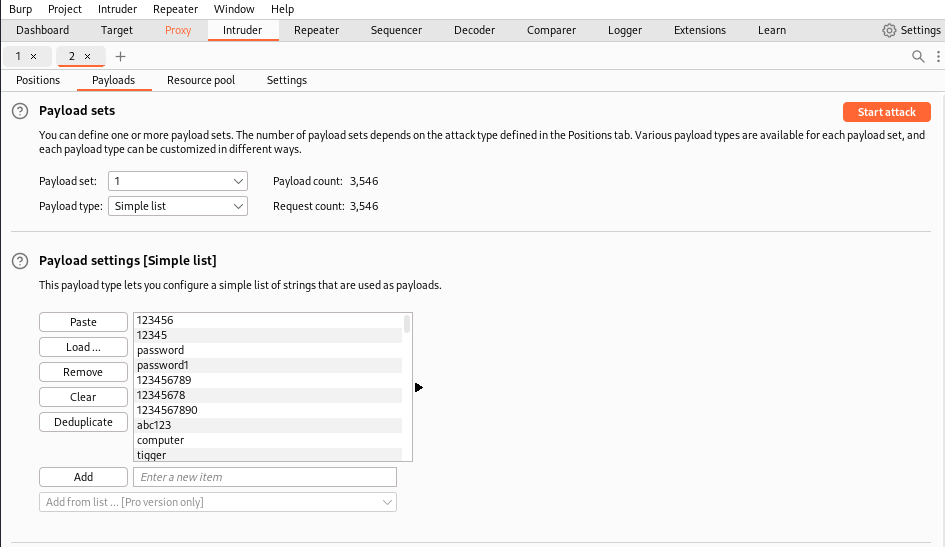Switch to the Extensions tab

point(700,30)
